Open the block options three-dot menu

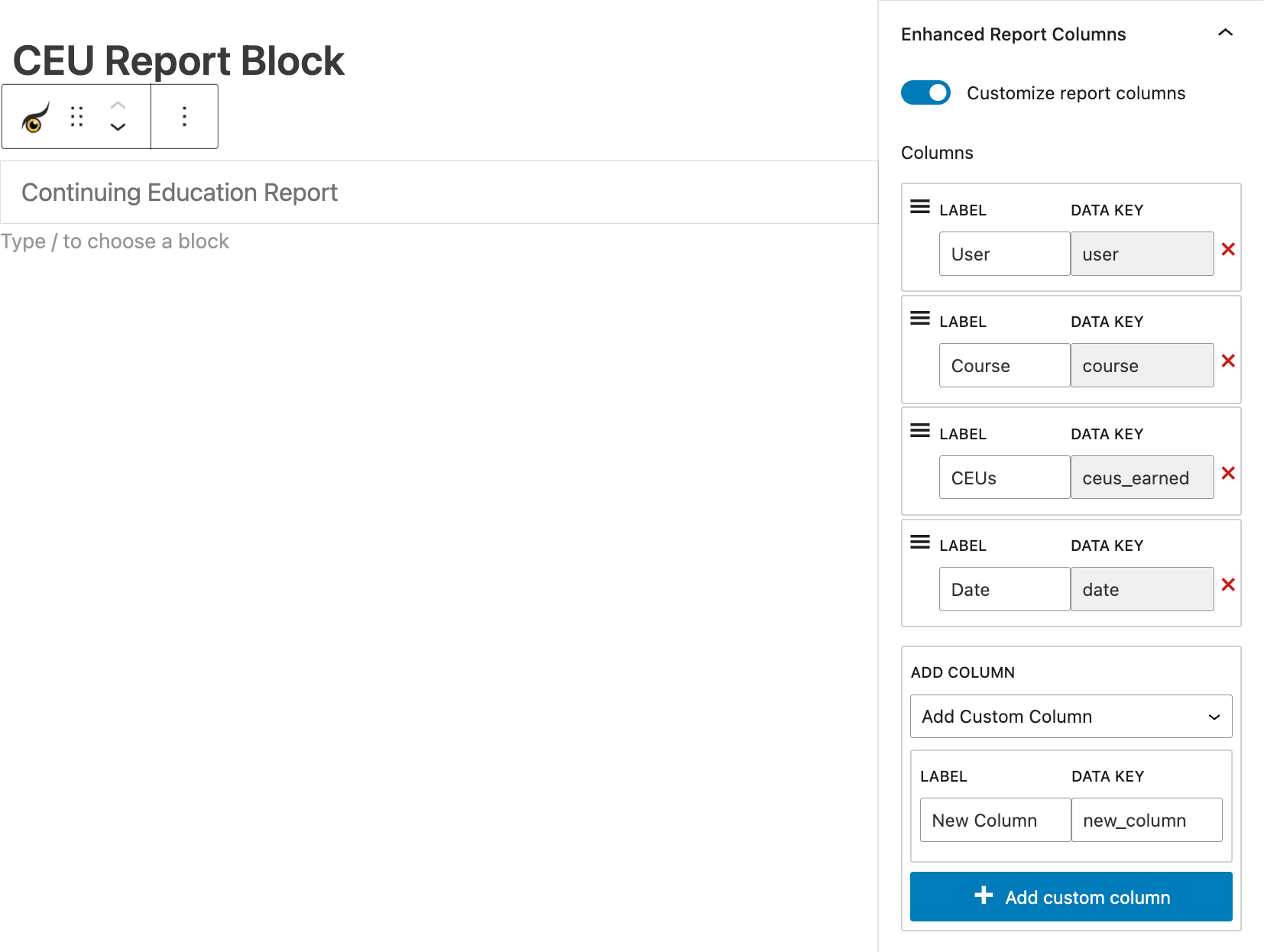coord(183,116)
